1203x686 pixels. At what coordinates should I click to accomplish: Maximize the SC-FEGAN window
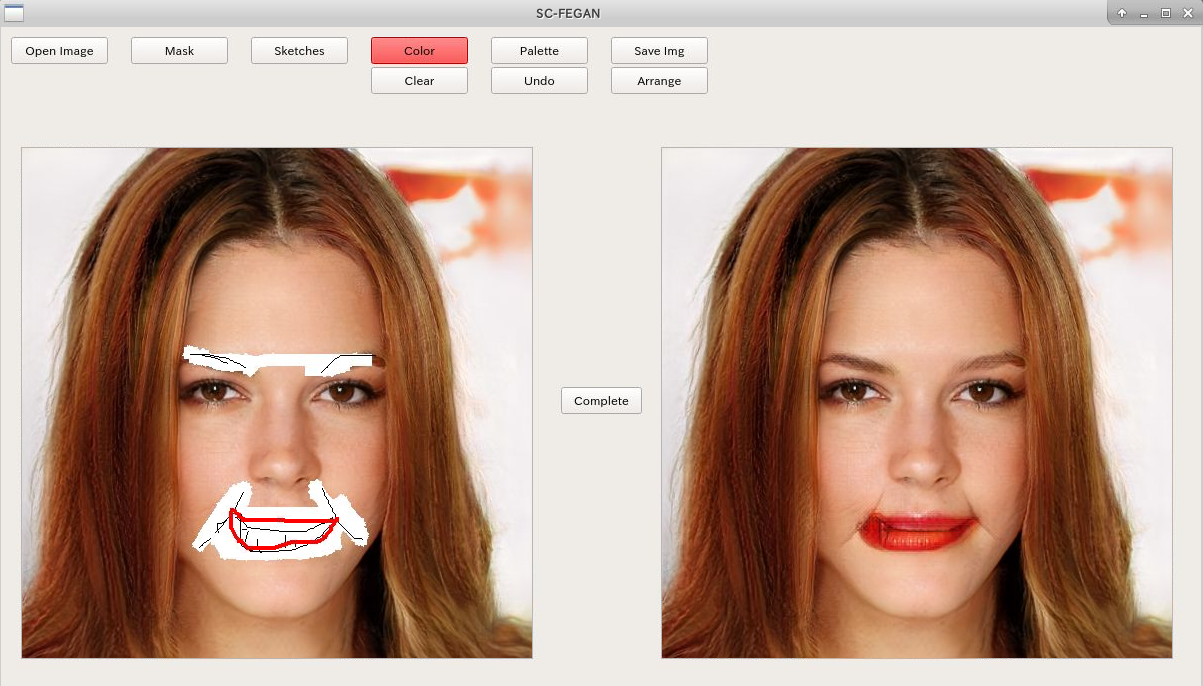[1165, 13]
